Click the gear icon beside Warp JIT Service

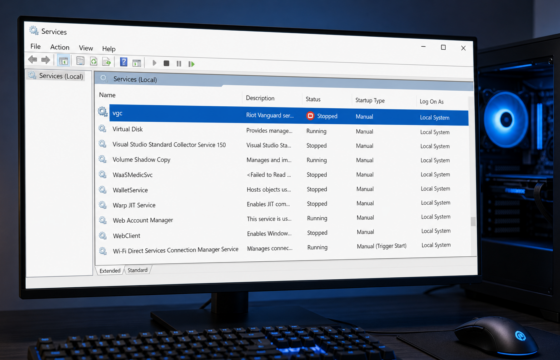(x=103, y=205)
